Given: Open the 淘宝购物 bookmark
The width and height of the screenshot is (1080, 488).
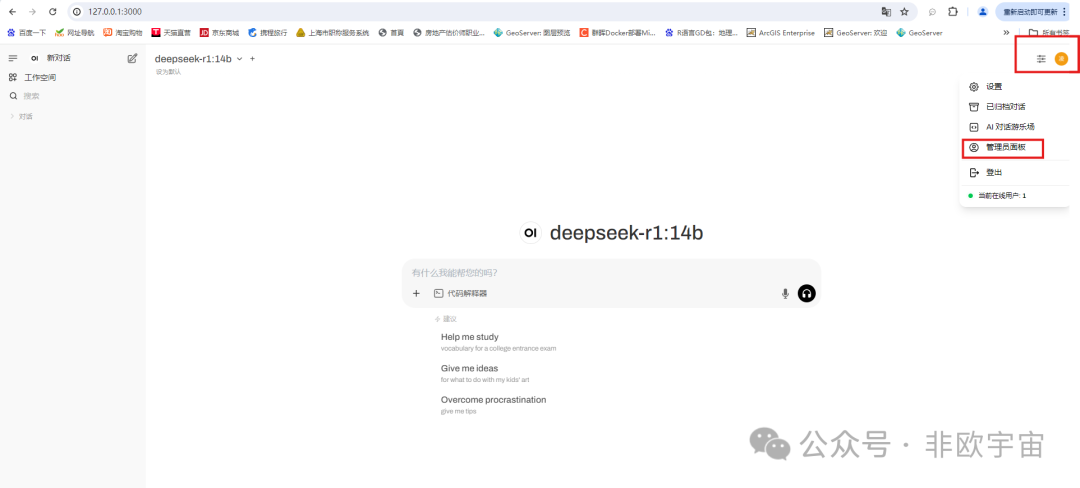Looking at the screenshot, I should (x=123, y=32).
